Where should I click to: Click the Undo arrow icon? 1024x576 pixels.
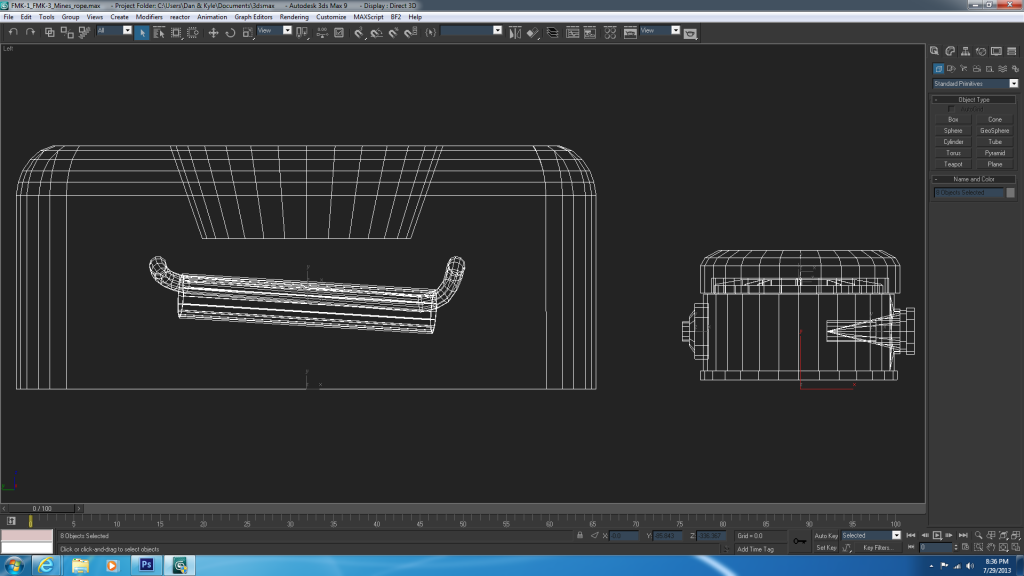pyautogui.click(x=13, y=32)
